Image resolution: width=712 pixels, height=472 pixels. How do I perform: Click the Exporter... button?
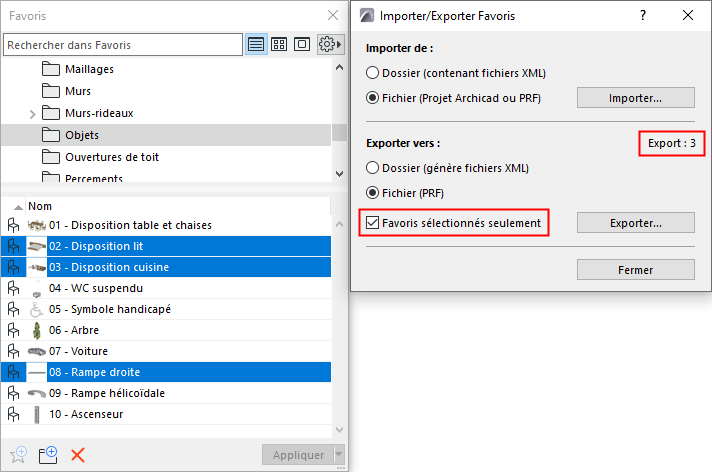tap(635, 222)
